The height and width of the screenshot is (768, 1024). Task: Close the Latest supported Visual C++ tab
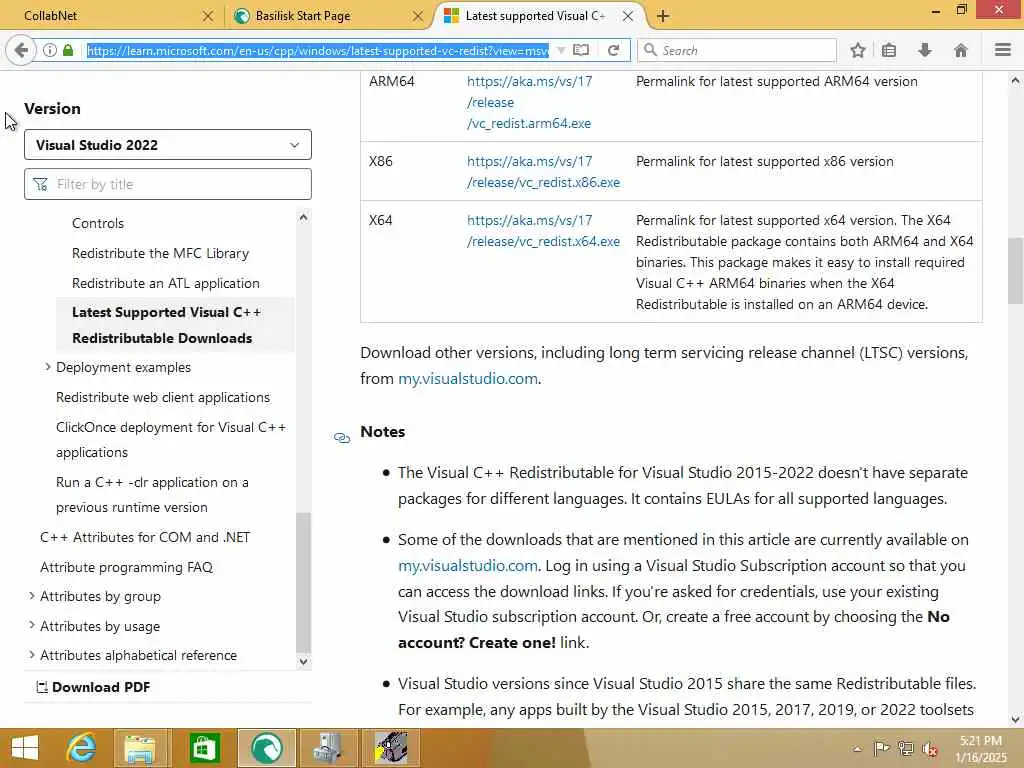tap(628, 16)
